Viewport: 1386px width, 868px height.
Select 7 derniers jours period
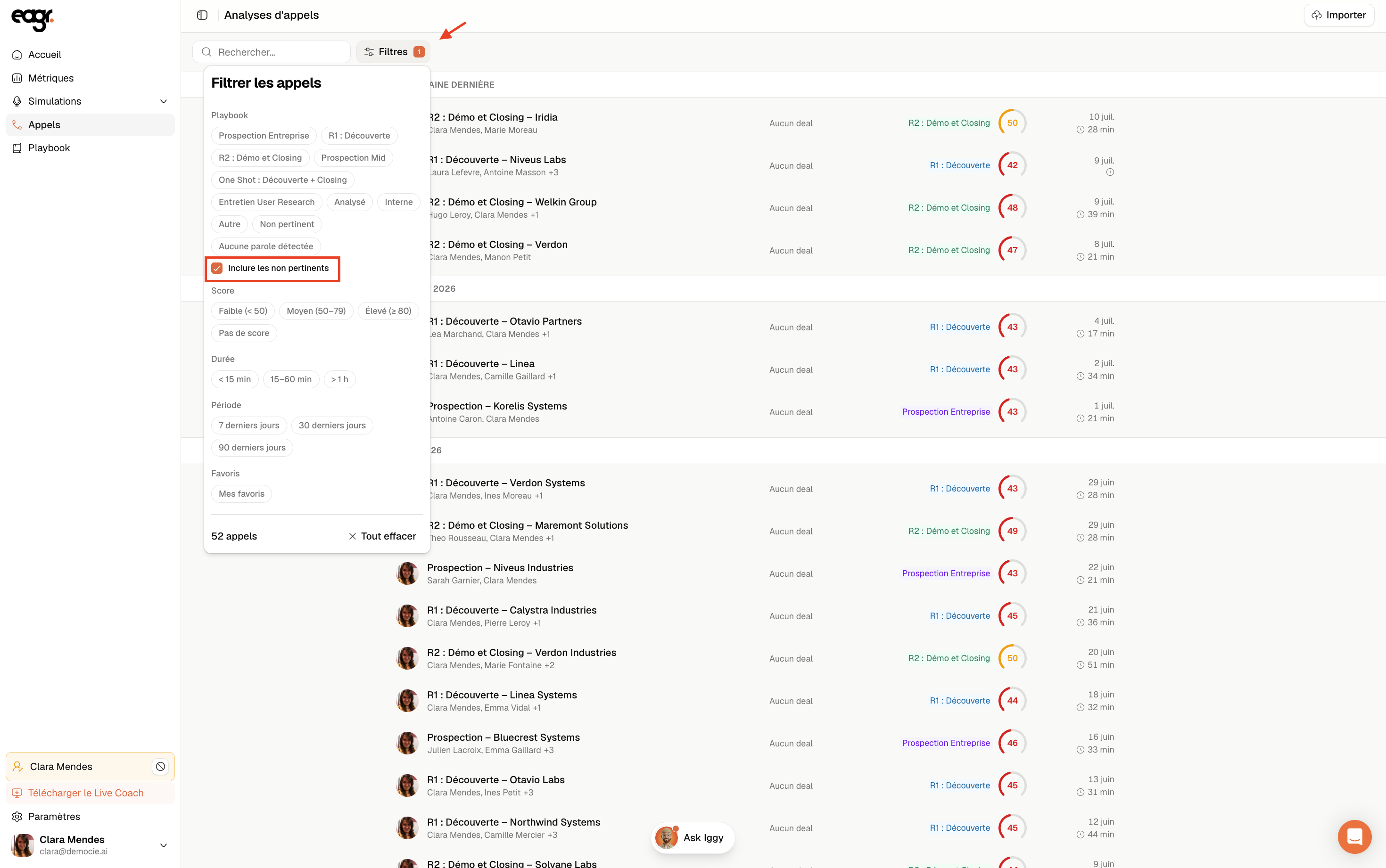pyautogui.click(x=248, y=426)
